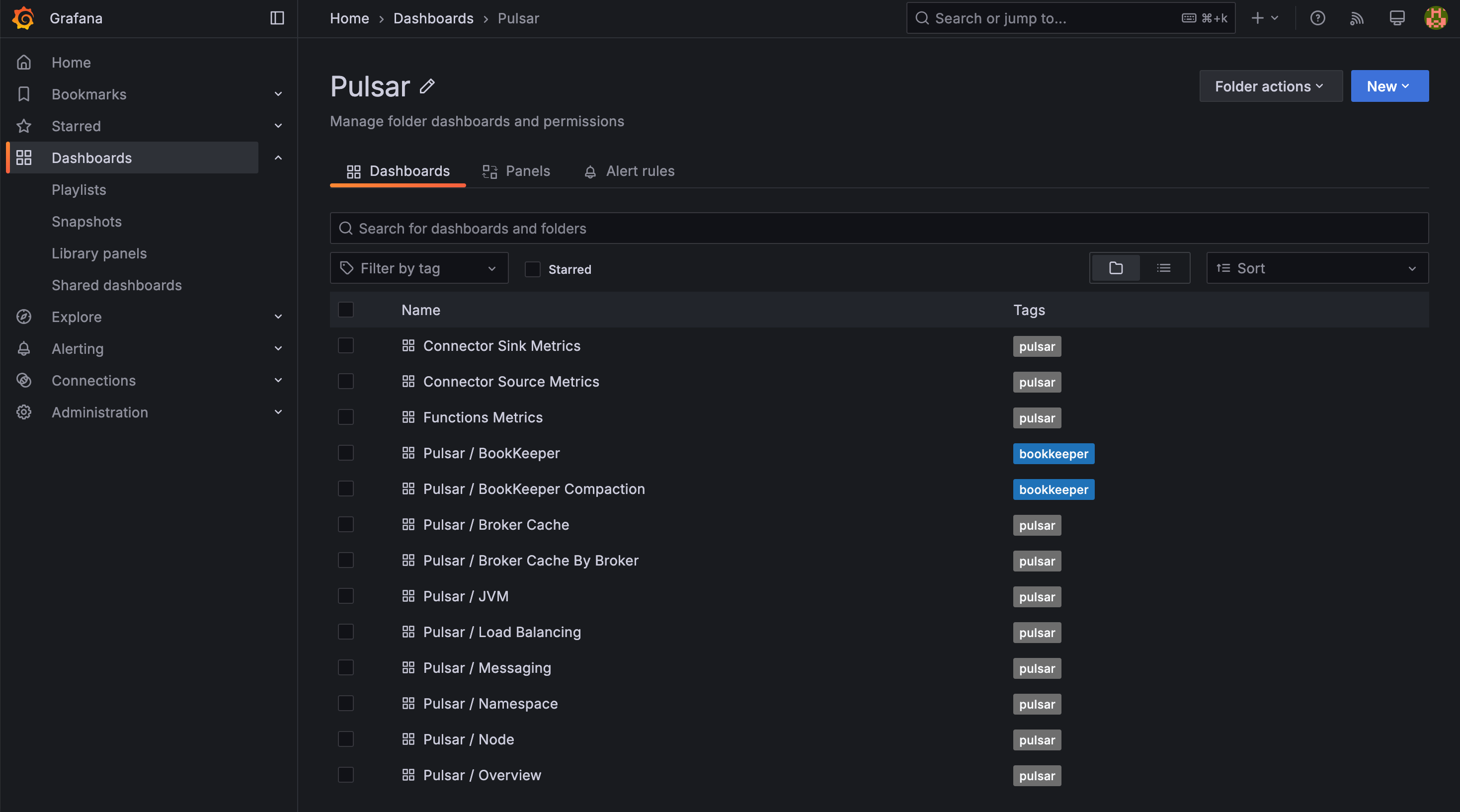Viewport: 1460px width, 812px height.
Task: Click the pencil icon to rename the Pulsar folder
Action: [427, 86]
